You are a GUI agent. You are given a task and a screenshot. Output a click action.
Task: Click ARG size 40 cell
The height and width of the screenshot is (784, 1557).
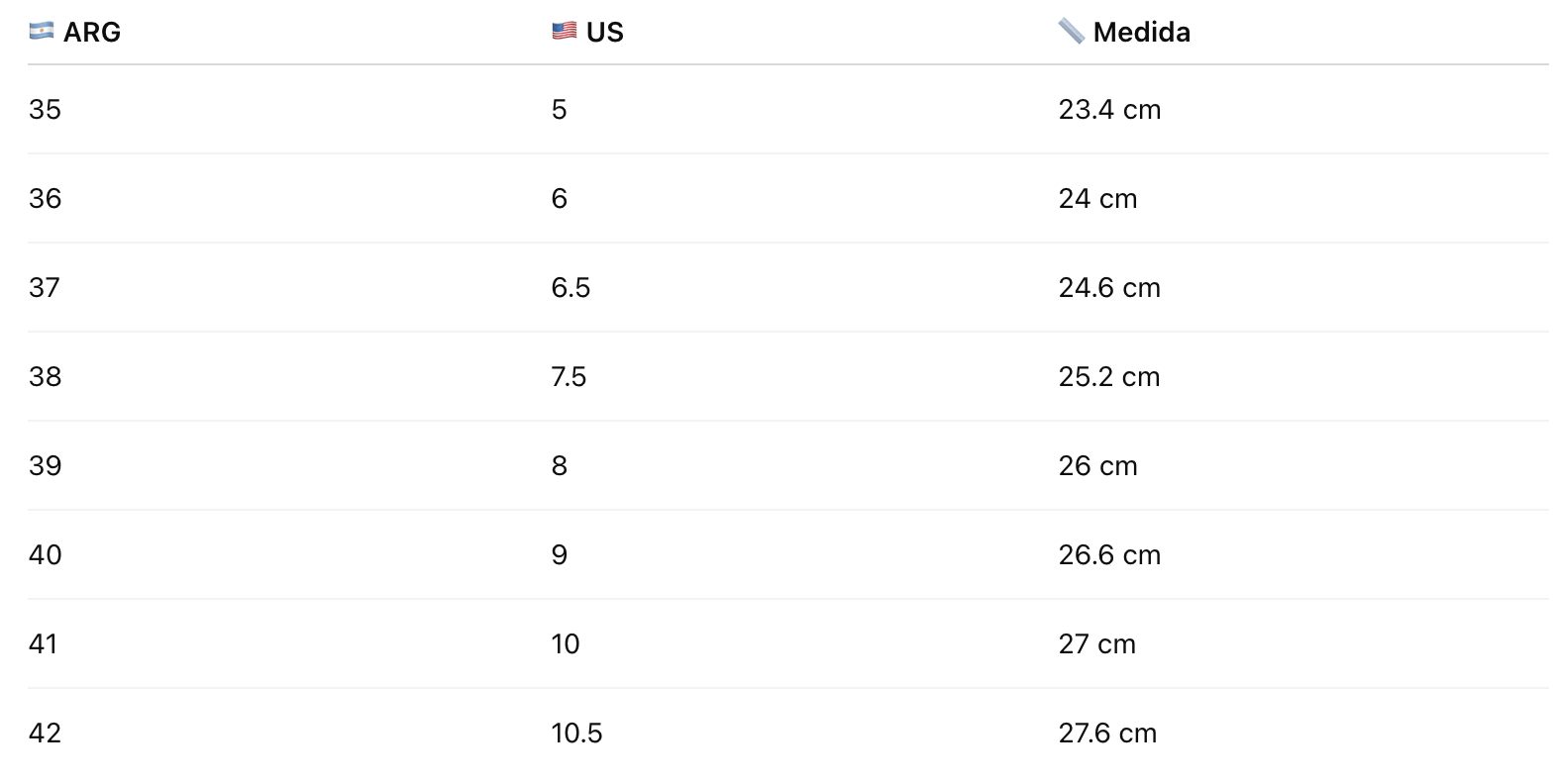45,554
